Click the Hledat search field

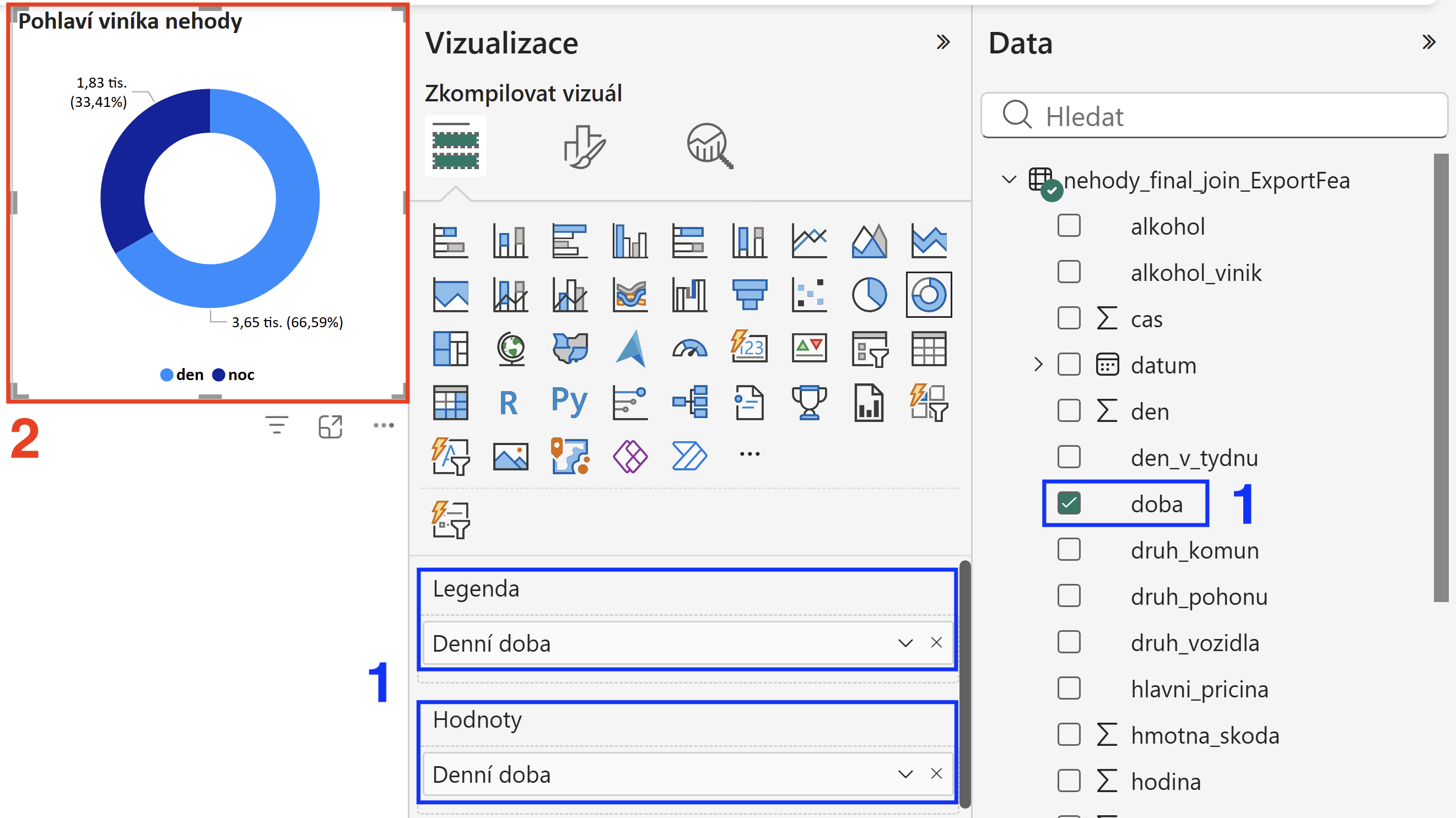(1213, 116)
